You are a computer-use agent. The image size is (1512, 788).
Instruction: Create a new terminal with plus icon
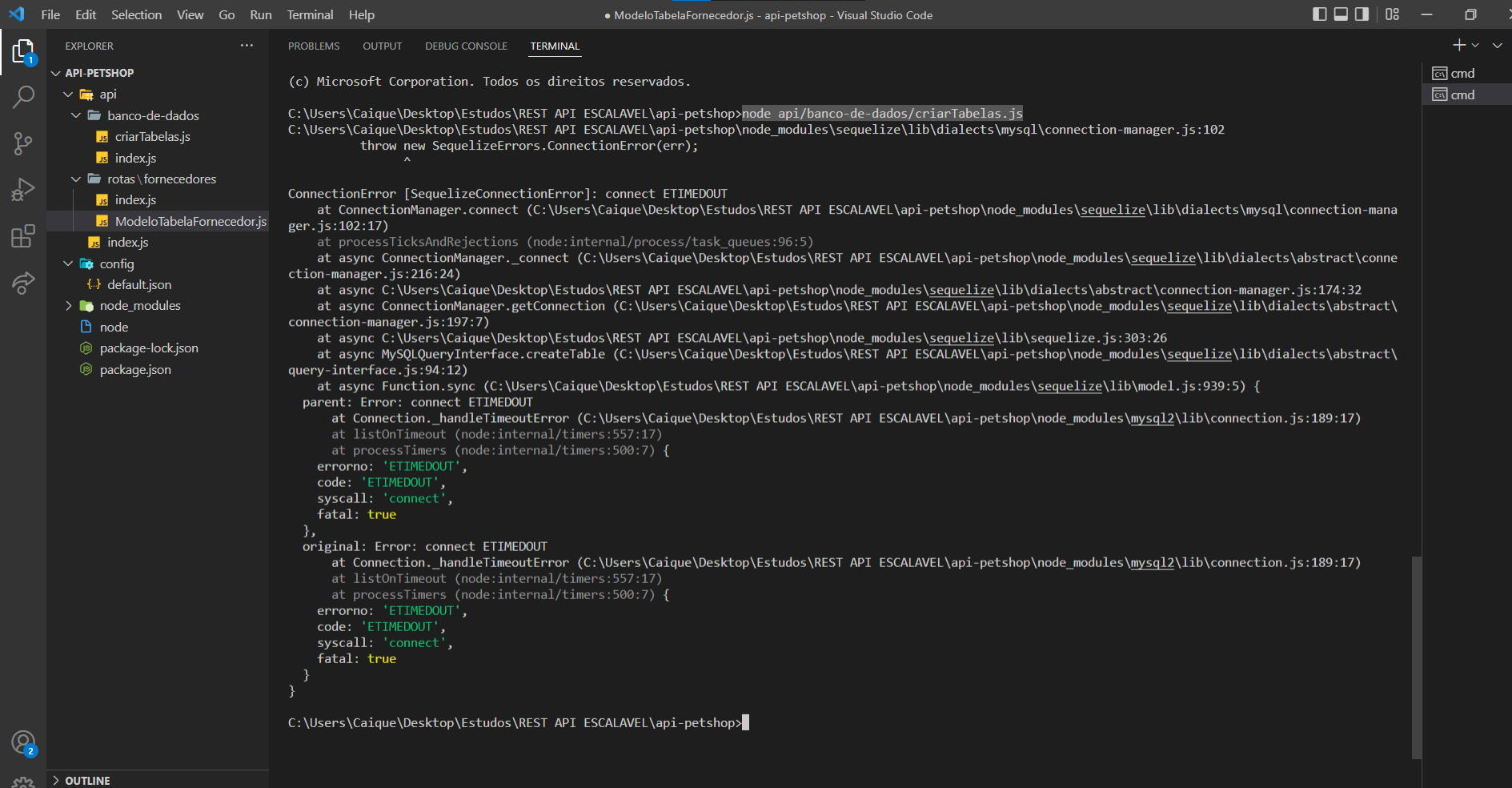coord(1458,45)
